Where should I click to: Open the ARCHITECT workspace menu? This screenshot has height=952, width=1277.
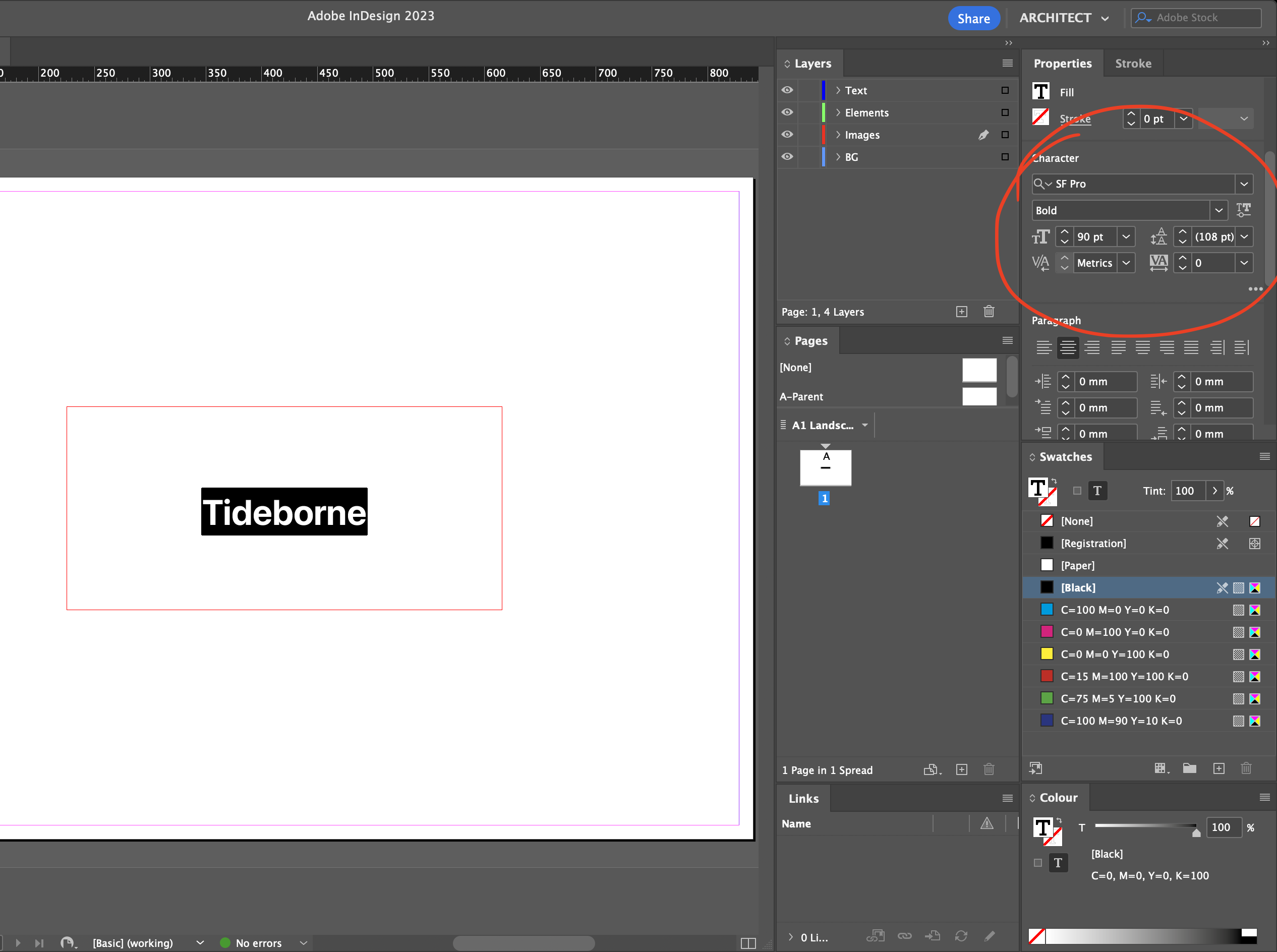1063,18
